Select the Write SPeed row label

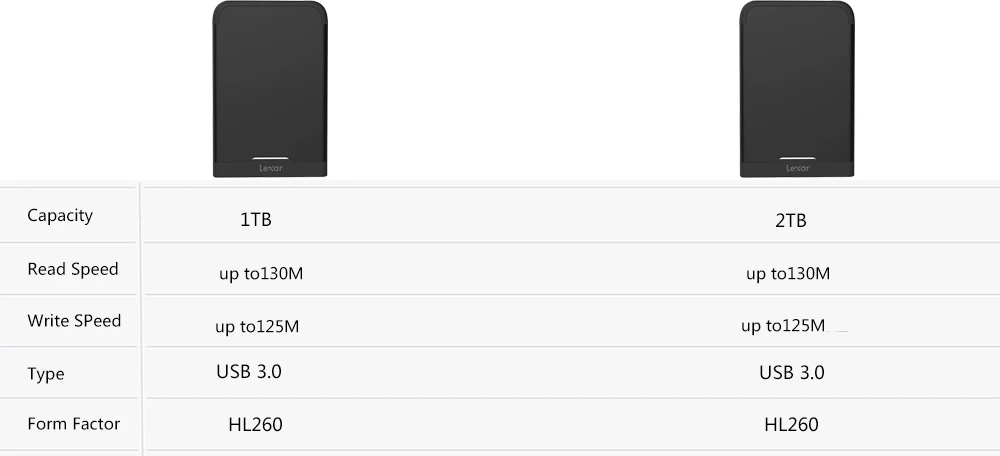coord(74,320)
